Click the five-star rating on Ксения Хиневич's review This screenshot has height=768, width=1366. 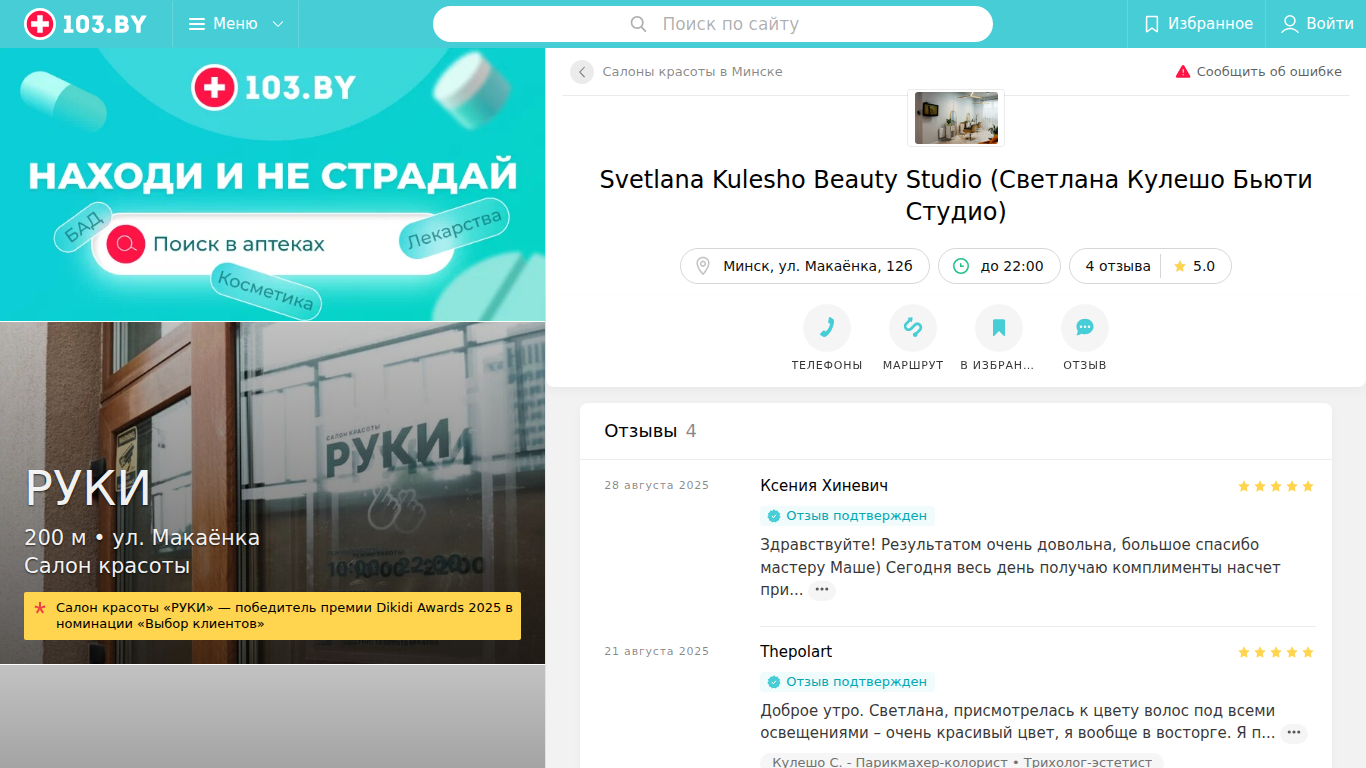(1276, 486)
